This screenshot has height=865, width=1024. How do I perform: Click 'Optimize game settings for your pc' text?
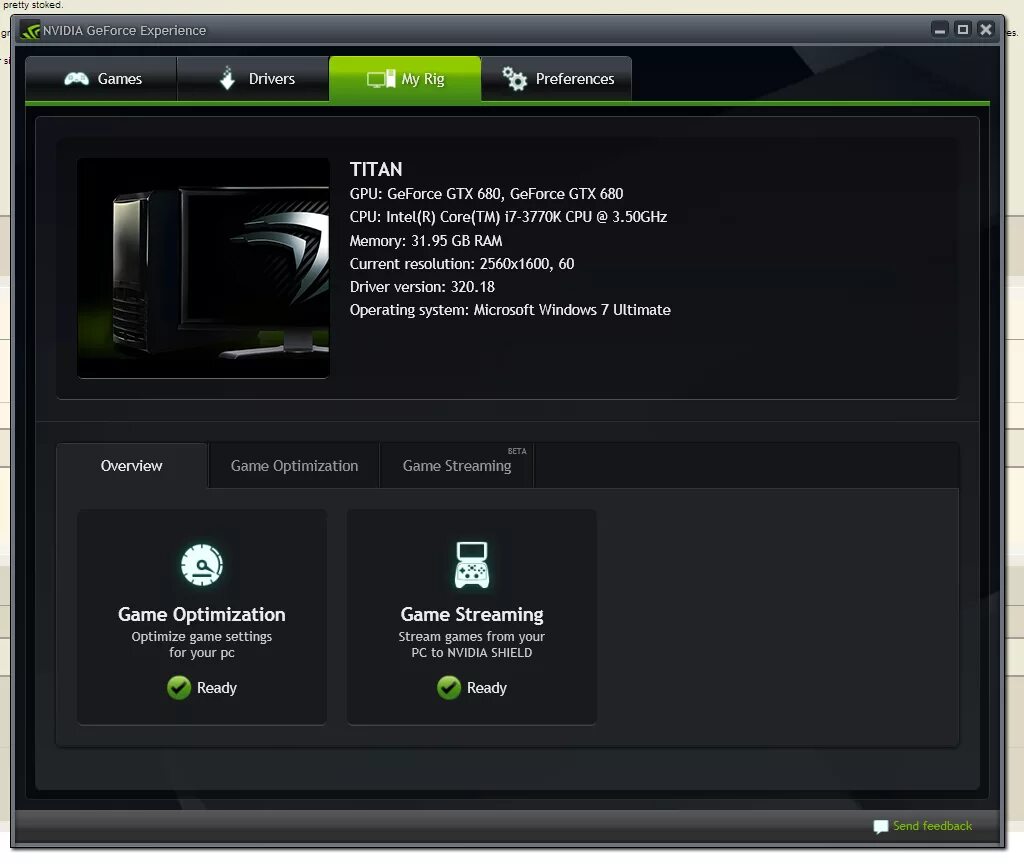[202, 644]
